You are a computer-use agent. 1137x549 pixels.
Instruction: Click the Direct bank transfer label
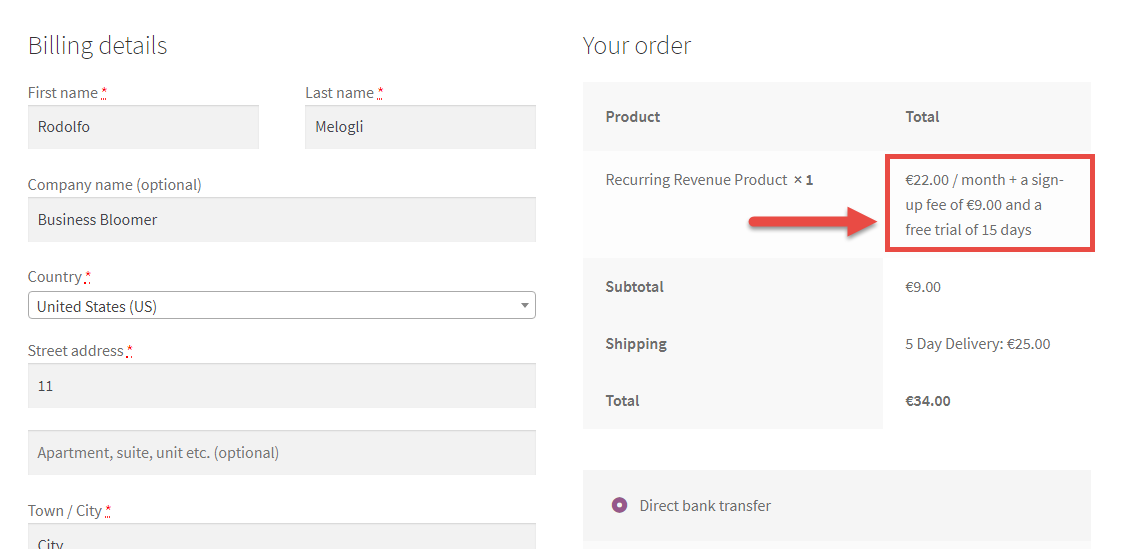click(x=705, y=505)
